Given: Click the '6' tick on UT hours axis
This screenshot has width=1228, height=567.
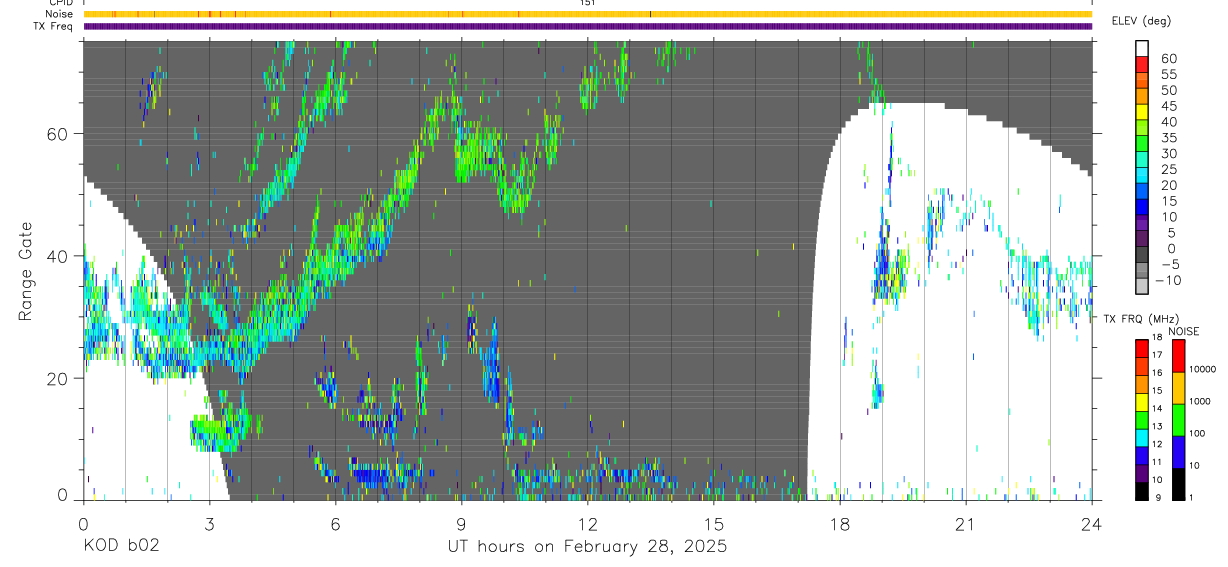Looking at the screenshot, I should [335, 523].
